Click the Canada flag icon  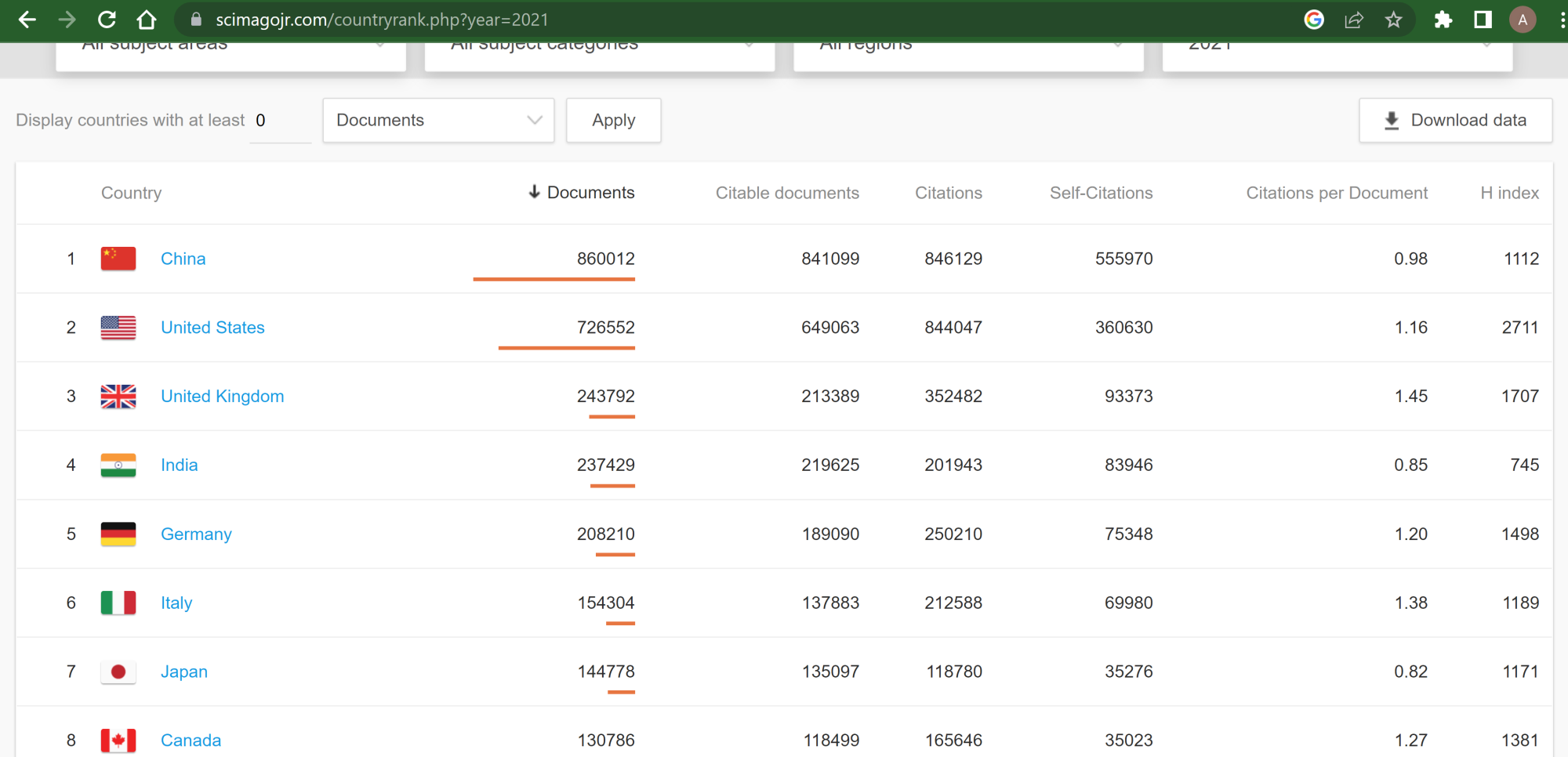[118, 741]
